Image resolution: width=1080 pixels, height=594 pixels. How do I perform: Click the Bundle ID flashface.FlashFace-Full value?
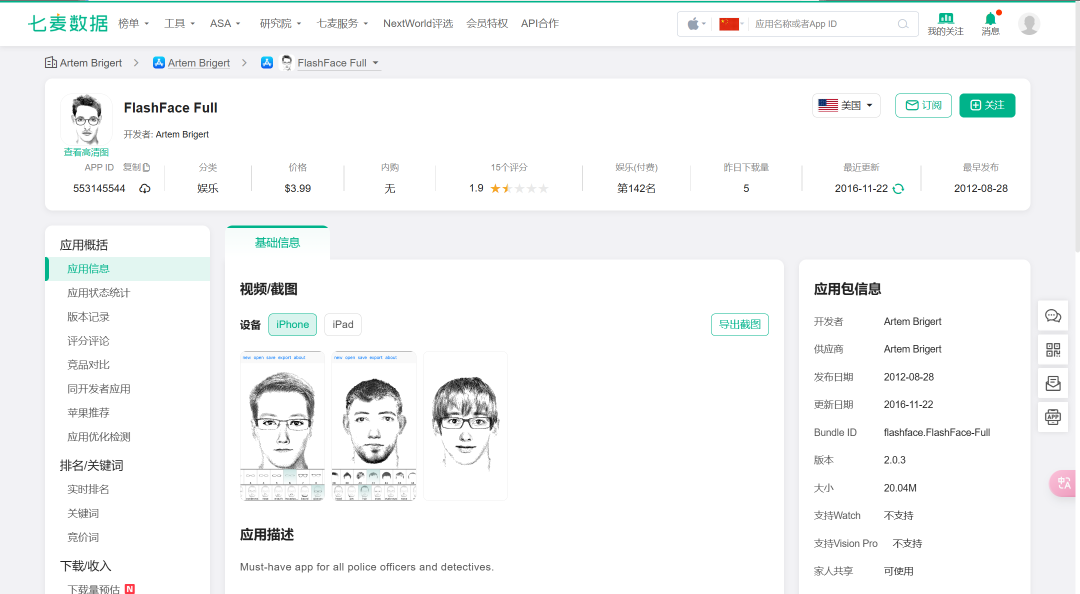937,433
